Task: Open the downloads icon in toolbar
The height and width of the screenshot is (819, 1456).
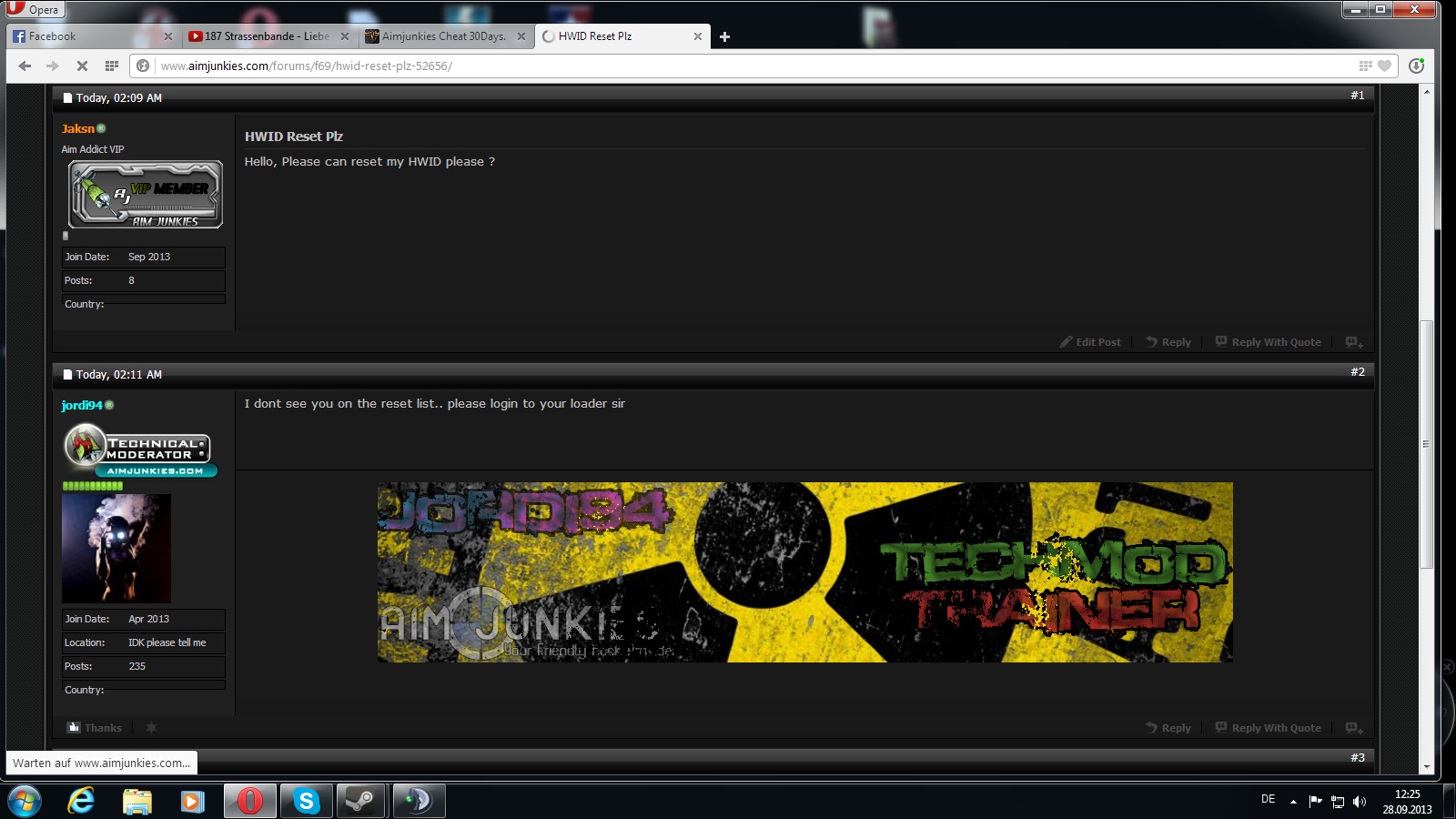Action: pyautogui.click(x=1416, y=66)
